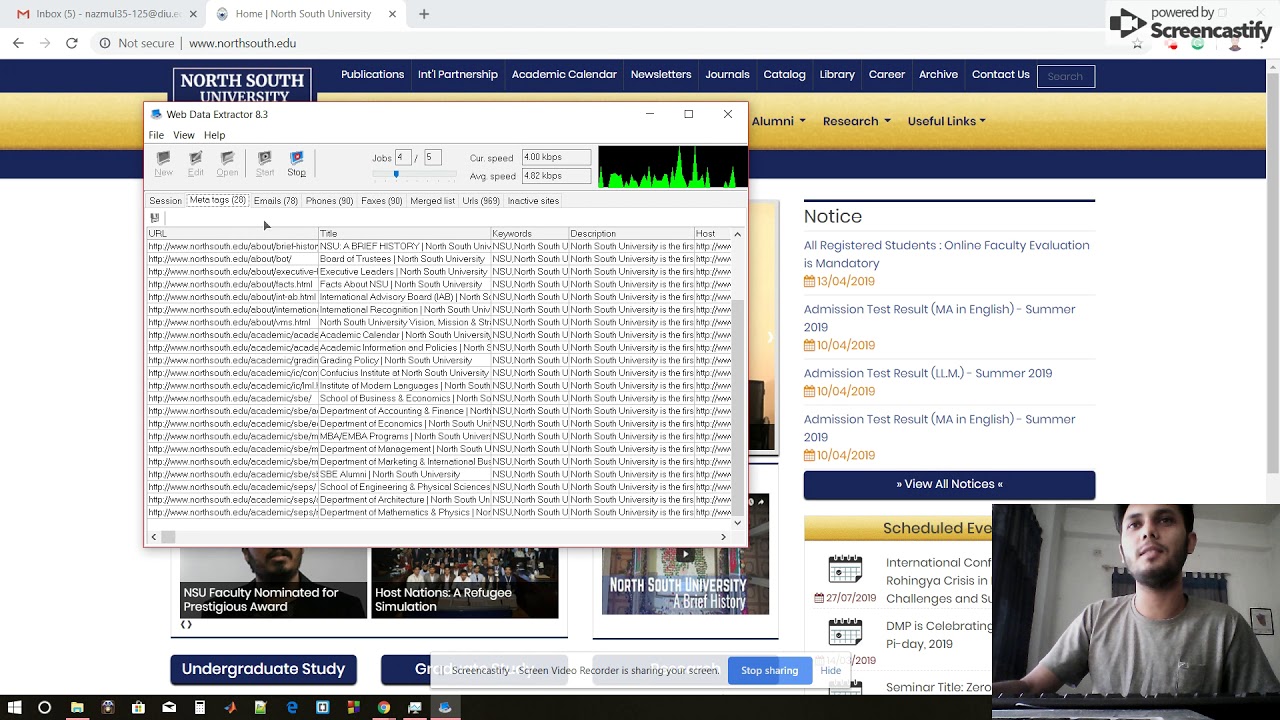Select the 'Board of Trustees | North South University' row
This screenshot has width=1280, height=720.
(440, 259)
